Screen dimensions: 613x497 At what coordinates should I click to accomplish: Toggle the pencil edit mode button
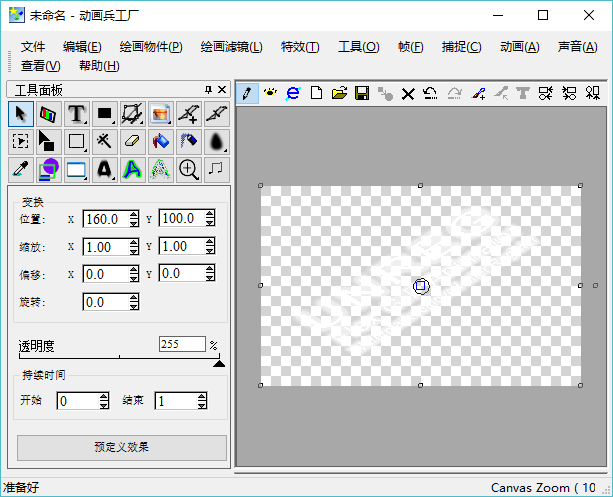pos(247,93)
